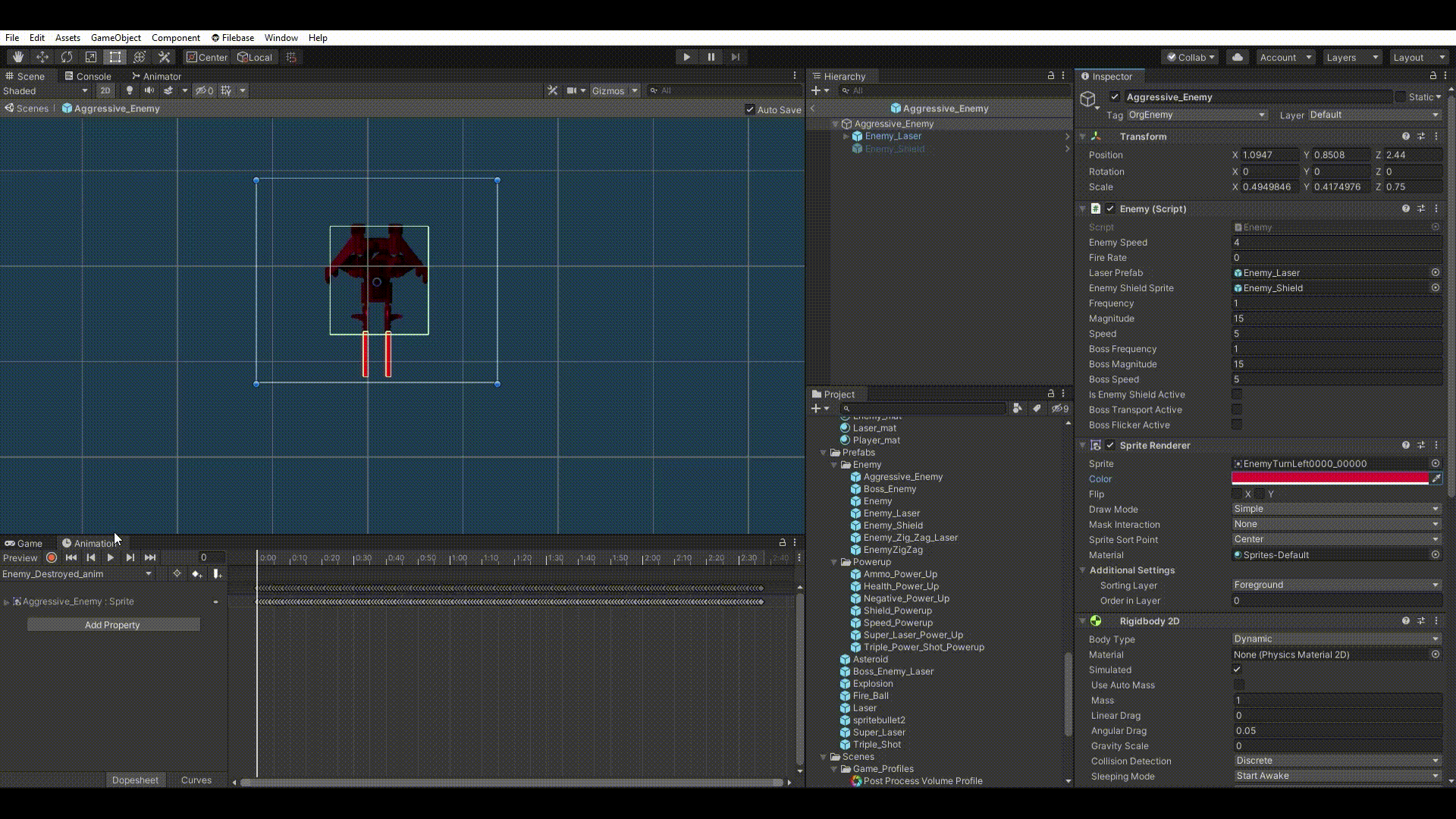Open the scene camera settings icon
The height and width of the screenshot is (819, 1456).
point(572,90)
